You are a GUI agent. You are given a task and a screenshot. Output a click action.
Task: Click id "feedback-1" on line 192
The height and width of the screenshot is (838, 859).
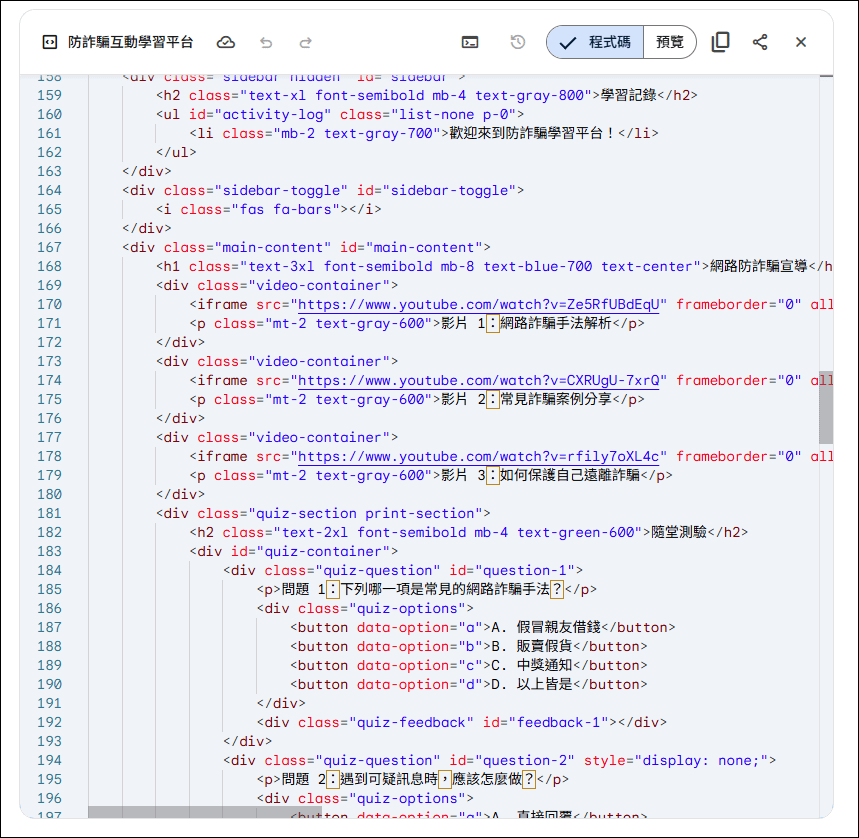point(558,723)
